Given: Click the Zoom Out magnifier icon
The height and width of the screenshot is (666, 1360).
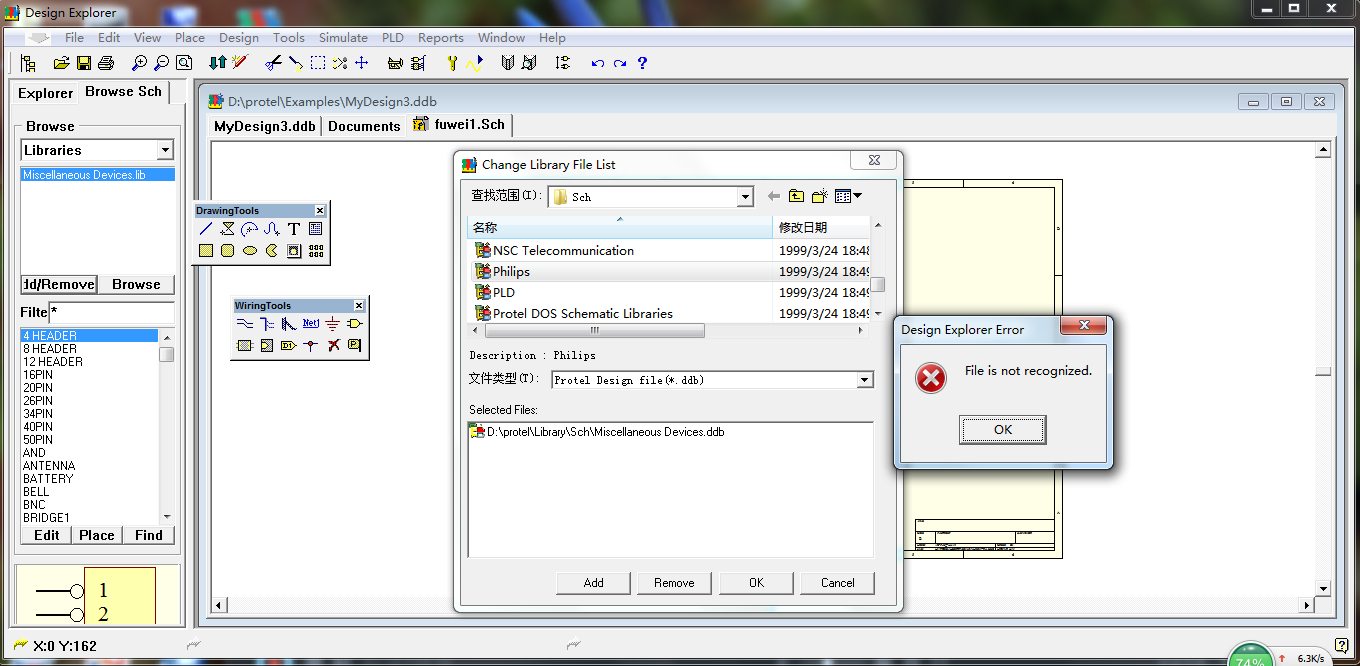Looking at the screenshot, I should (161, 63).
